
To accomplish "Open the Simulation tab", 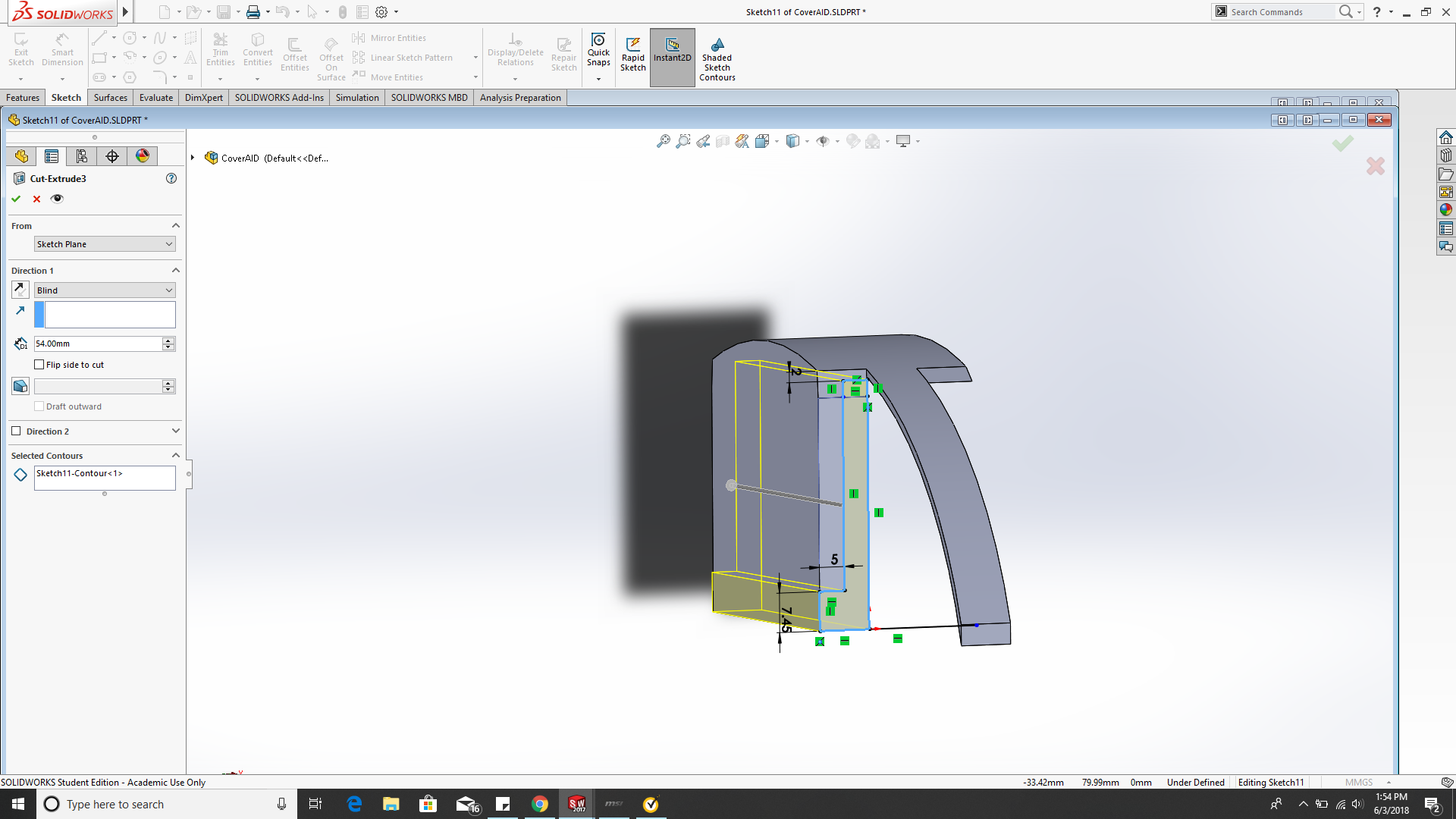I will point(357,98).
